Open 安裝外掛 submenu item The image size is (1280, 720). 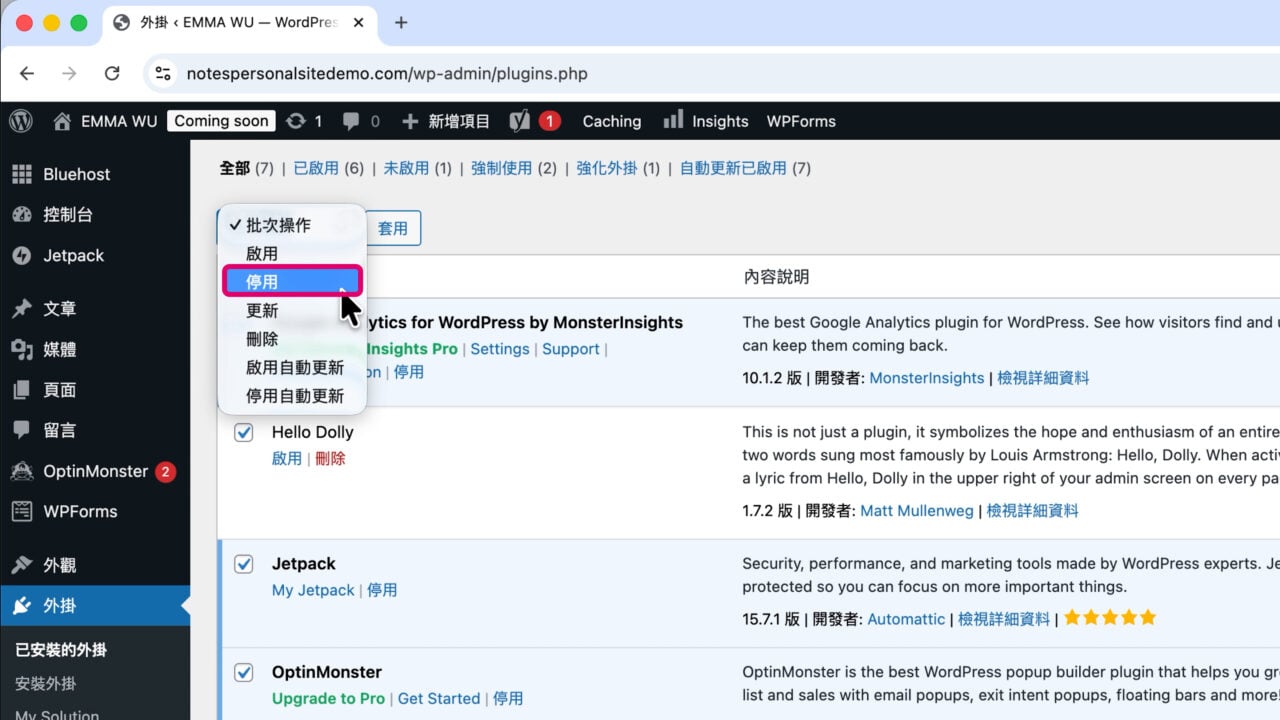click(x=46, y=684)
